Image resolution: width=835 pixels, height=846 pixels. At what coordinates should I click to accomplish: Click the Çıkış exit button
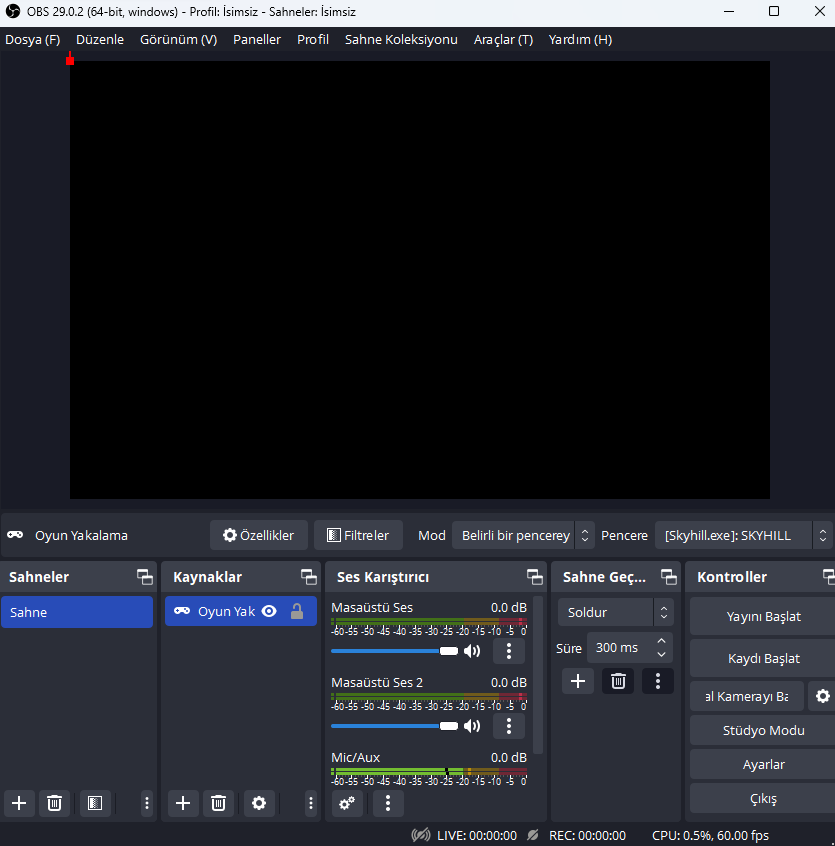(763, 799)
